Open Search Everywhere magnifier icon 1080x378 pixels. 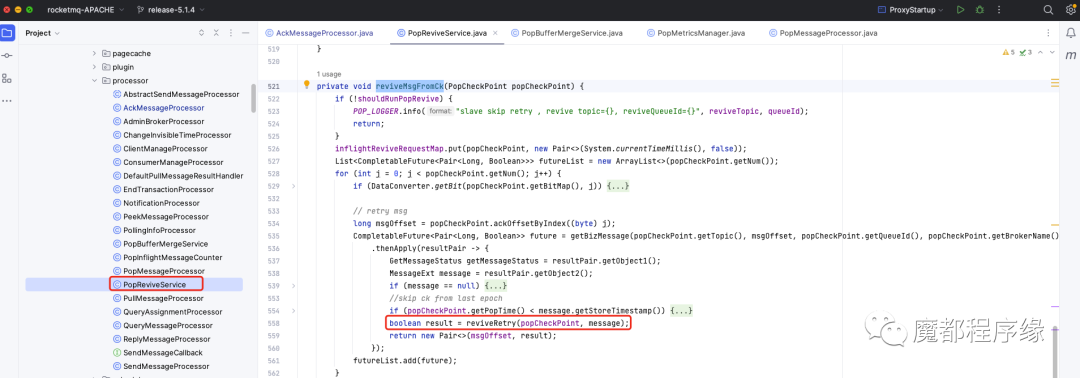pyautogui.click(x=1048, y=10)
